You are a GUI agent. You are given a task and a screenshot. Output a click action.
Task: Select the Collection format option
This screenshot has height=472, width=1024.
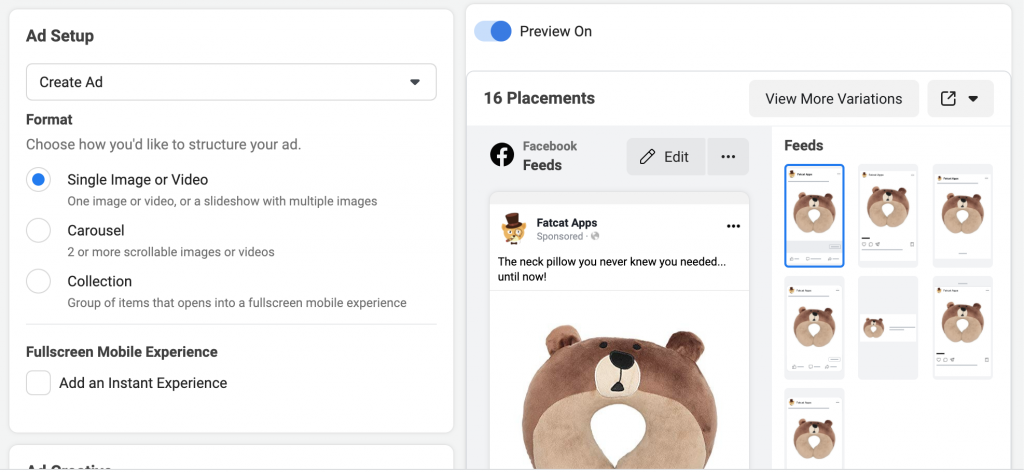pos(38,282)
